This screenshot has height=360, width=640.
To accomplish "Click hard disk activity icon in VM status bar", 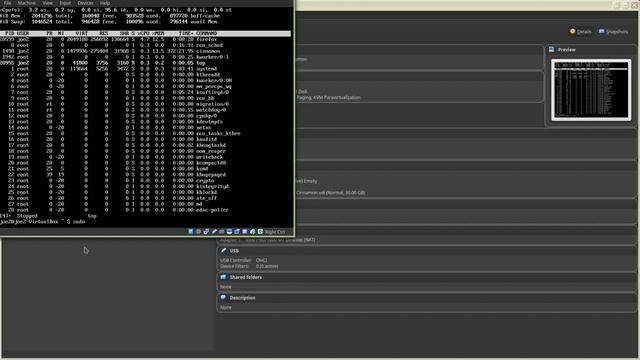I will point(191,231).
